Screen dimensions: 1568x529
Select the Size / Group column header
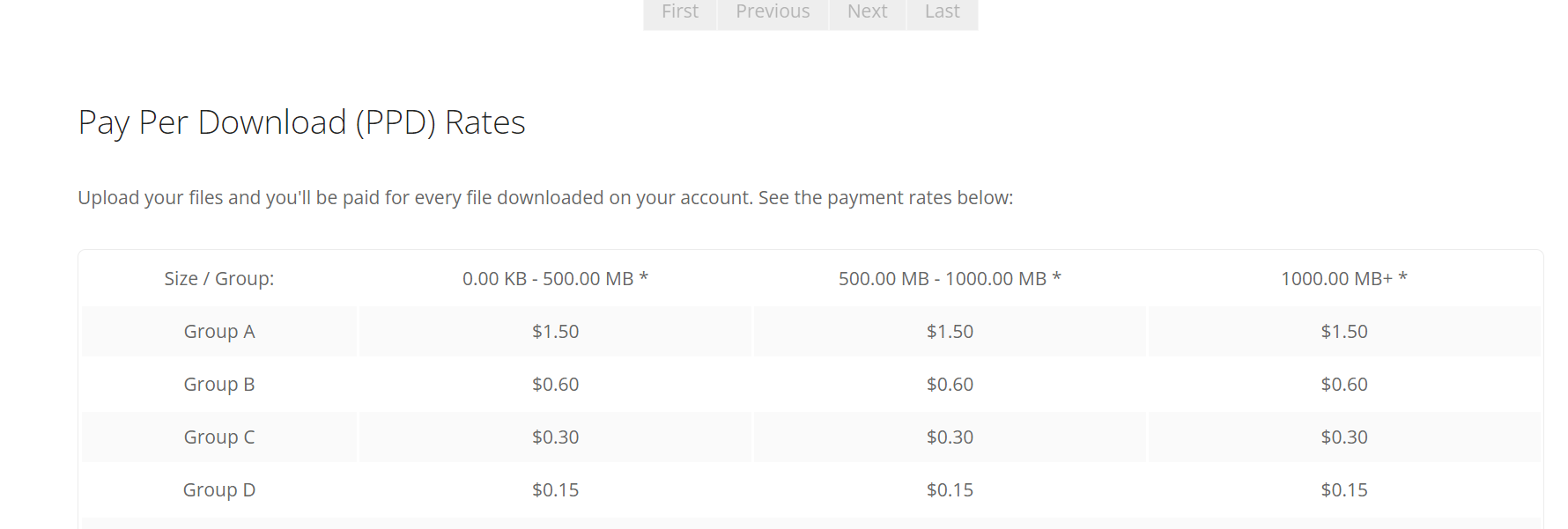pyautogui.click(x=219, y=279)
